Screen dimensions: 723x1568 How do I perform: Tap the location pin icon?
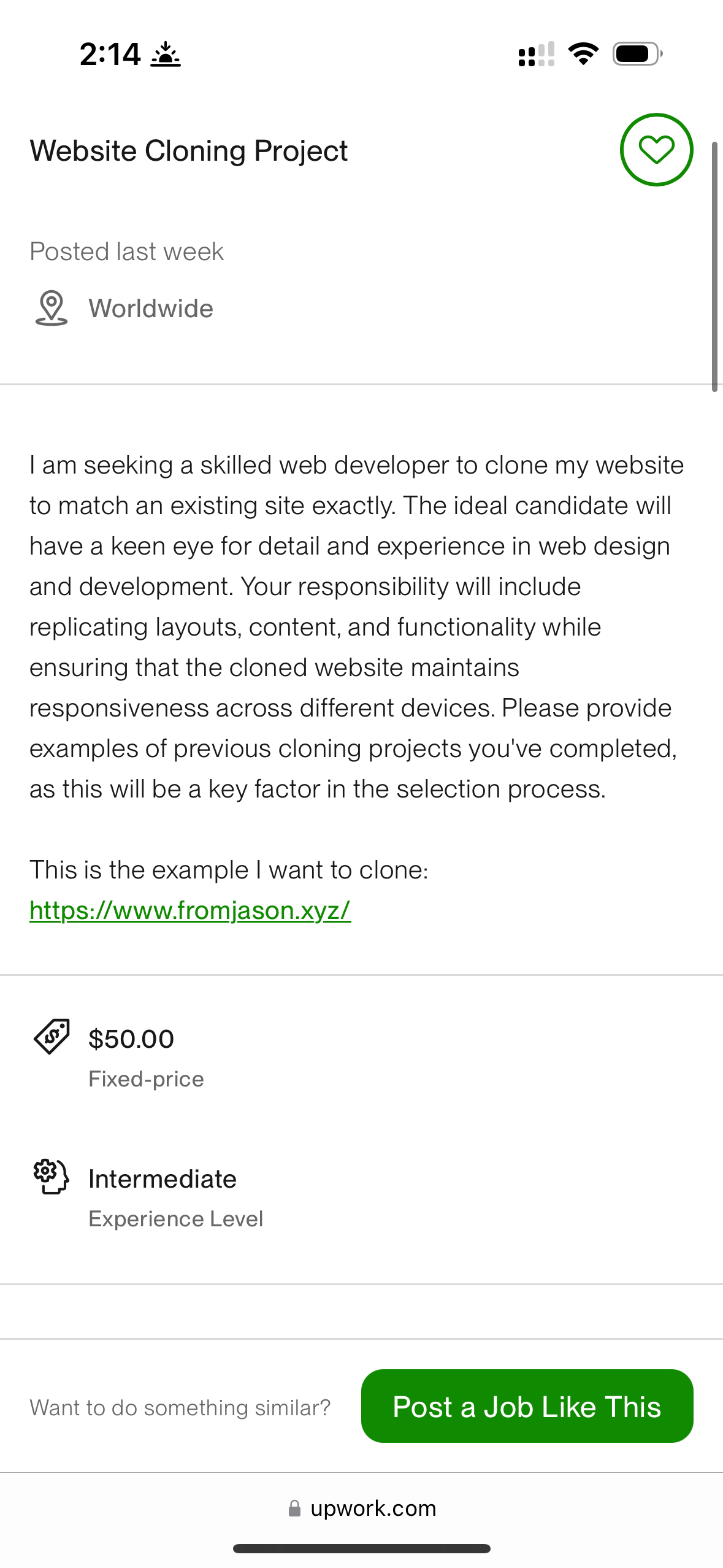click(52, 308)
